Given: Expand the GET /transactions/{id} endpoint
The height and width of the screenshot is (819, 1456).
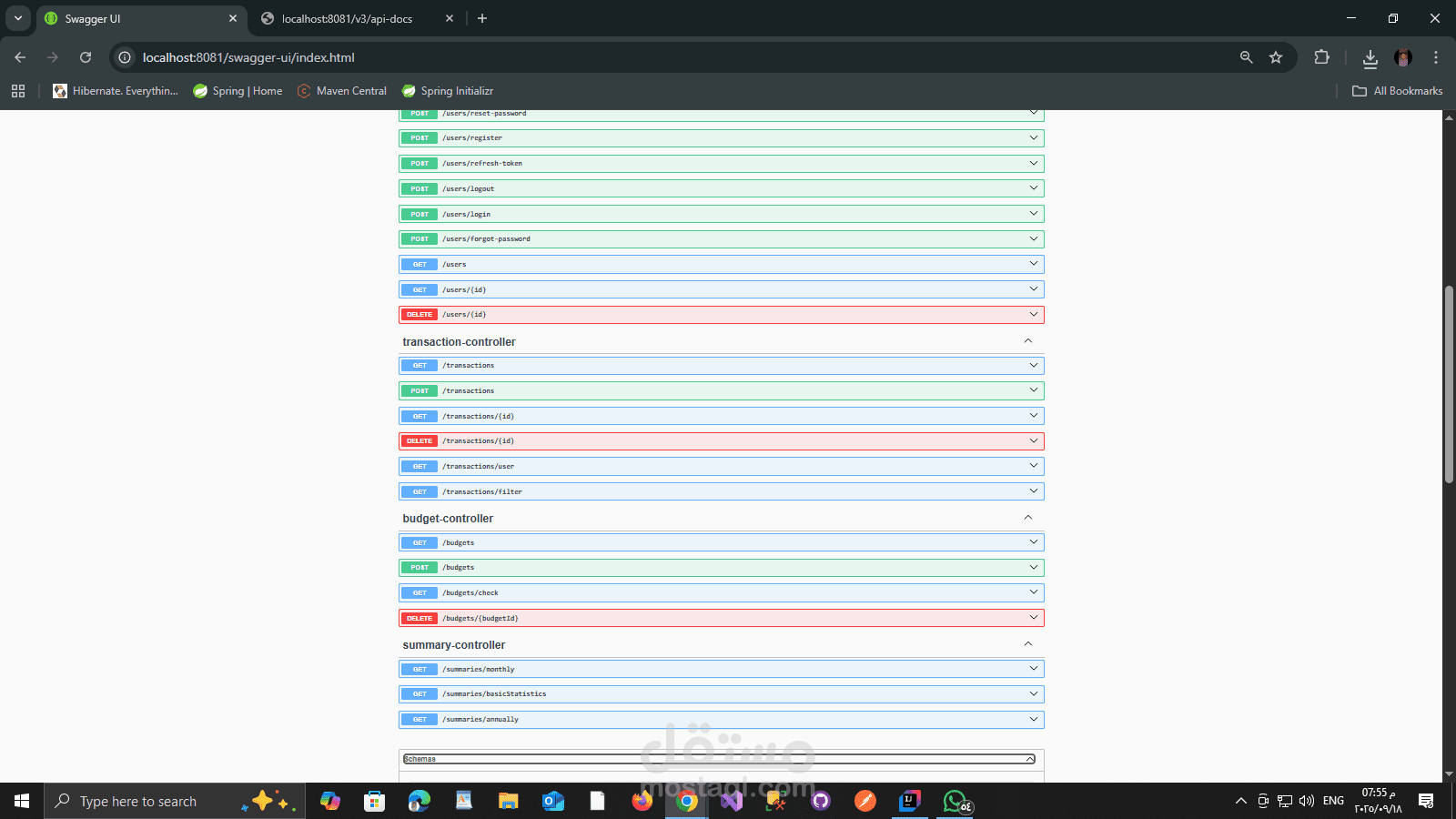Looking at the screenshot, I should click(x=722, y=416).
